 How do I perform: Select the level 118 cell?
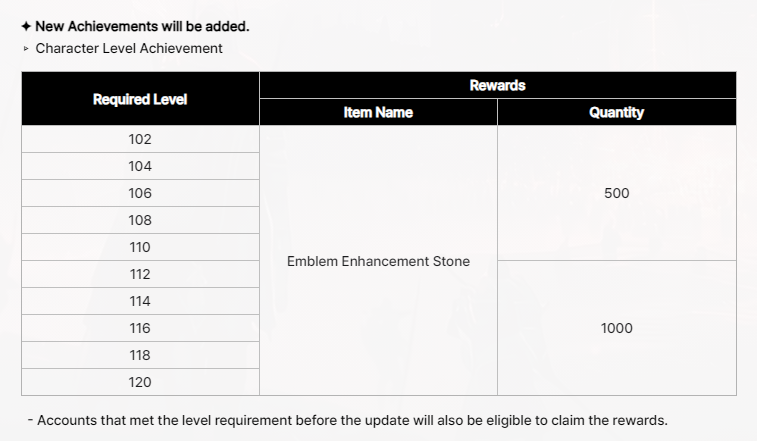click(x=140, y=356)
